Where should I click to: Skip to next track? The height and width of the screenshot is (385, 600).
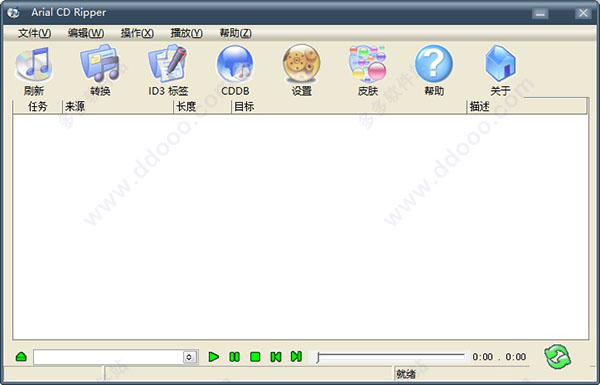pyautogui.click(x=296, y=357)
